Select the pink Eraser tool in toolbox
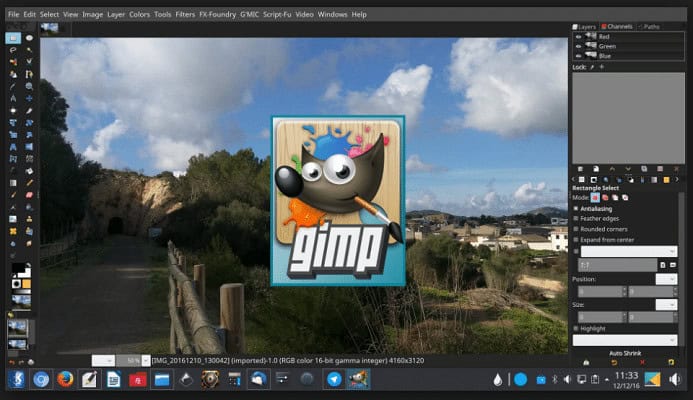 click(29, 195)
